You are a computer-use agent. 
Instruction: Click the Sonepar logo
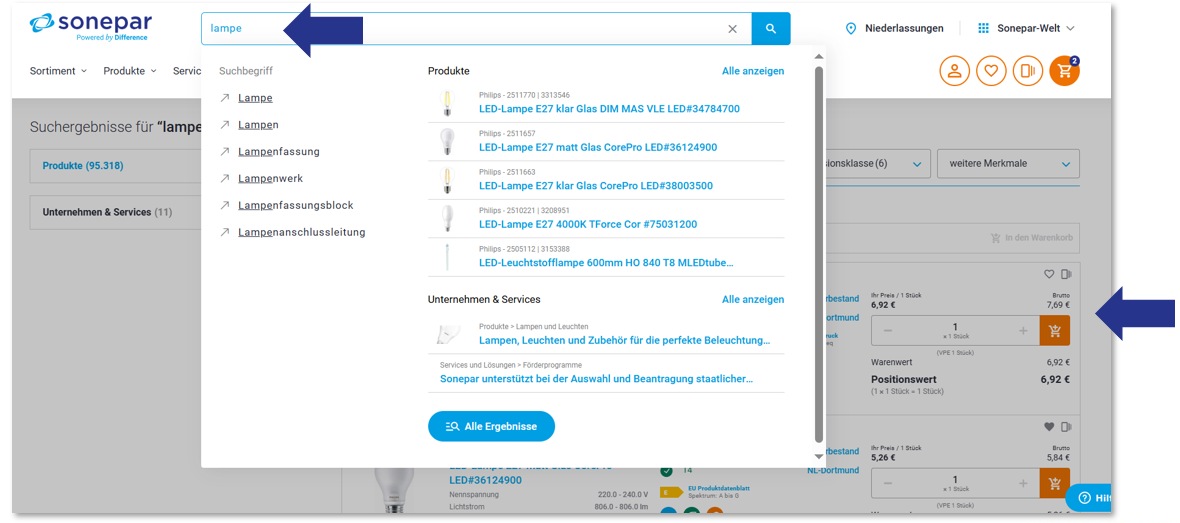pos(89,26)
